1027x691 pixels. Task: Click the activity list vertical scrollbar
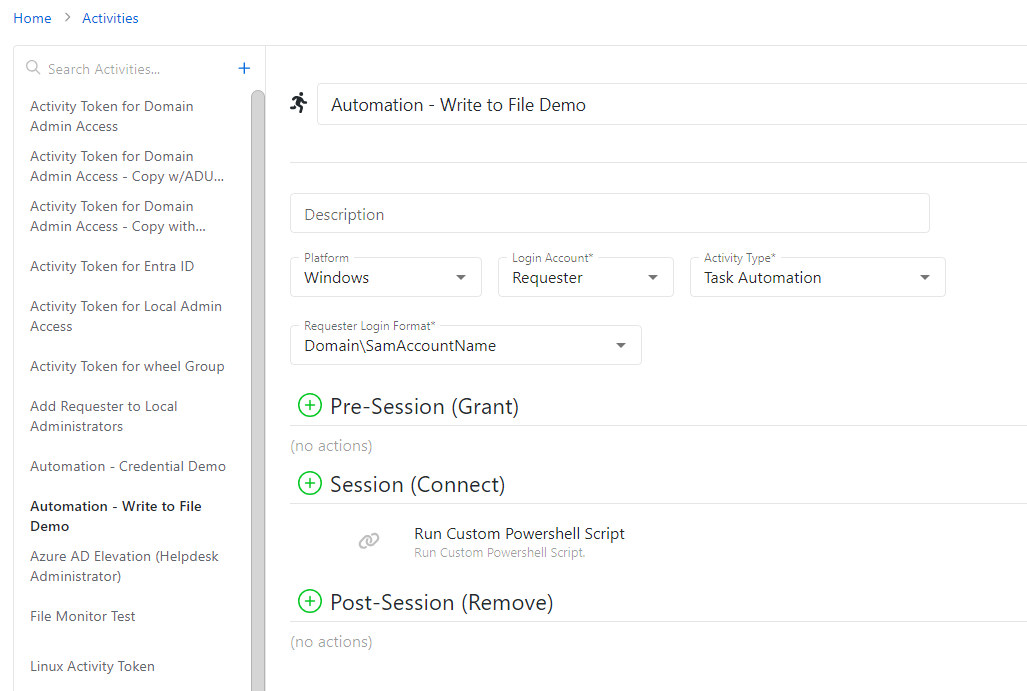click(x=258, y=300)
